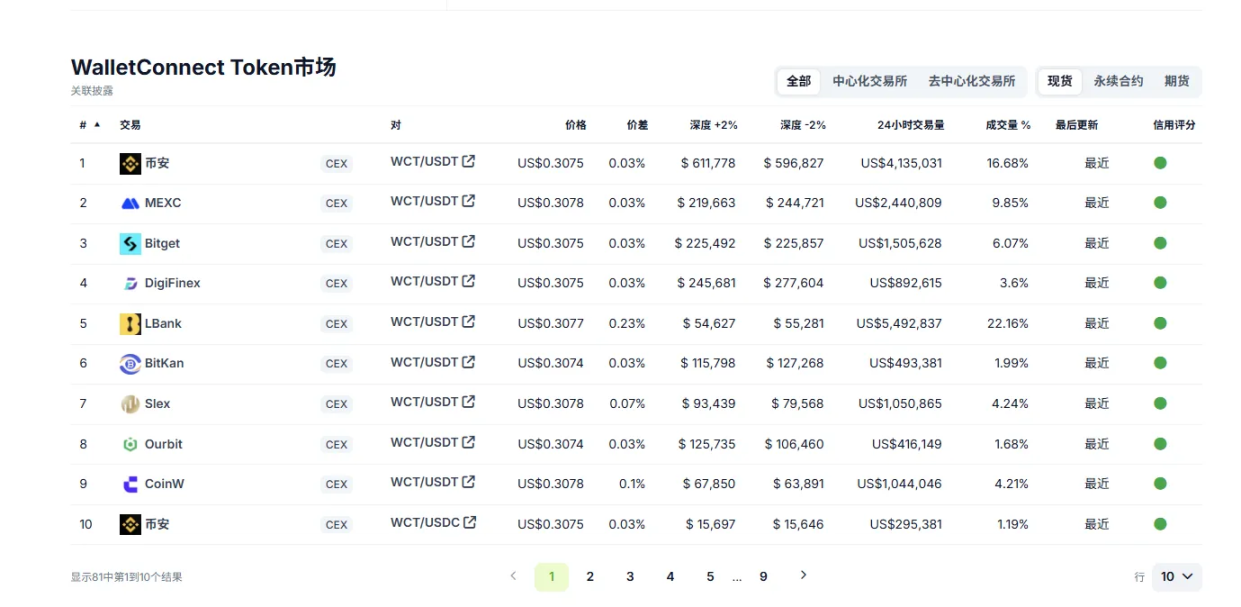Click the Bitget exchange logo

point(130,243)
